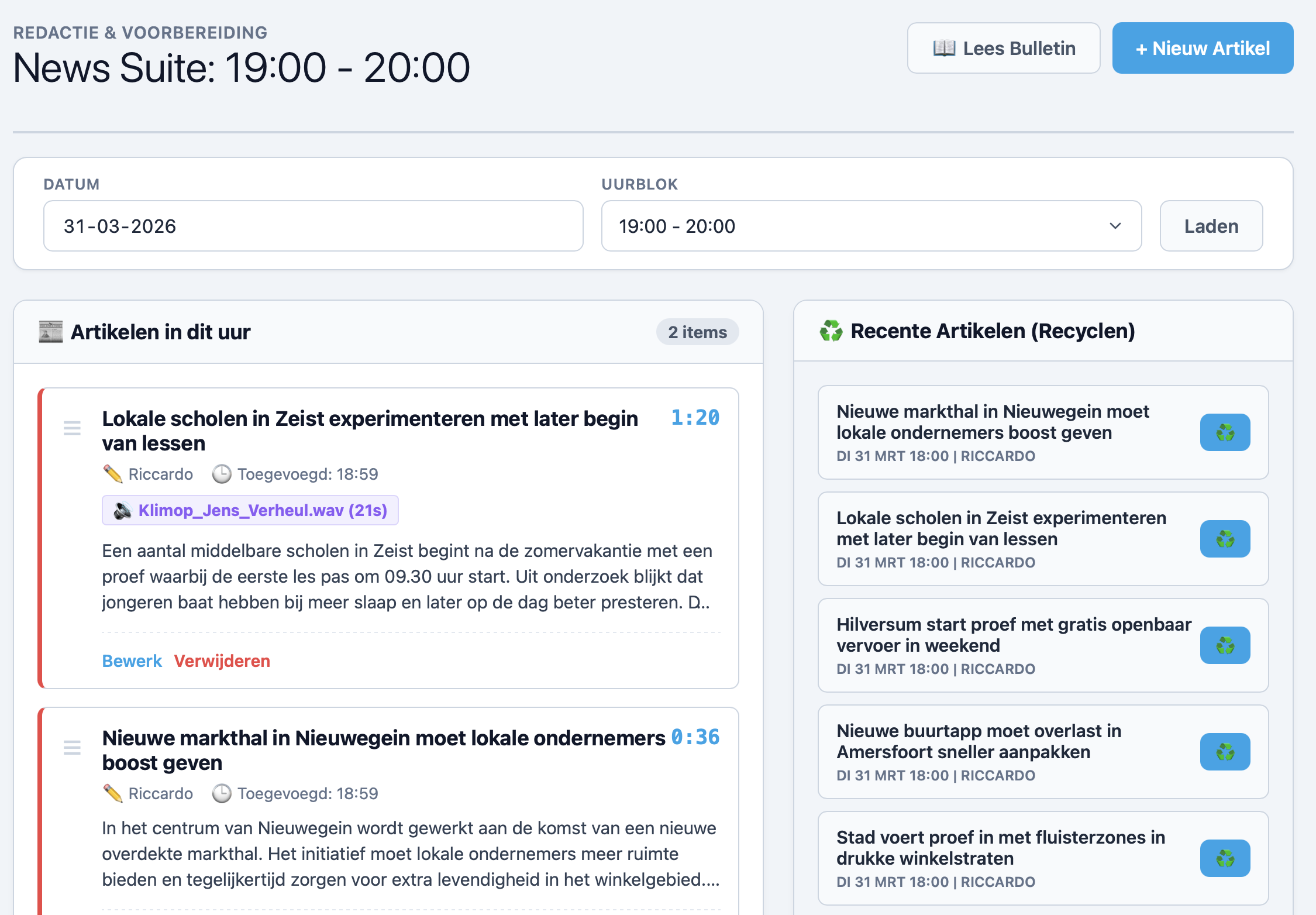This screenshot has height=915, width=1316.
Task: Delete the Zeist schools article via Verwijderen
Action: click(x=222, y=661)
